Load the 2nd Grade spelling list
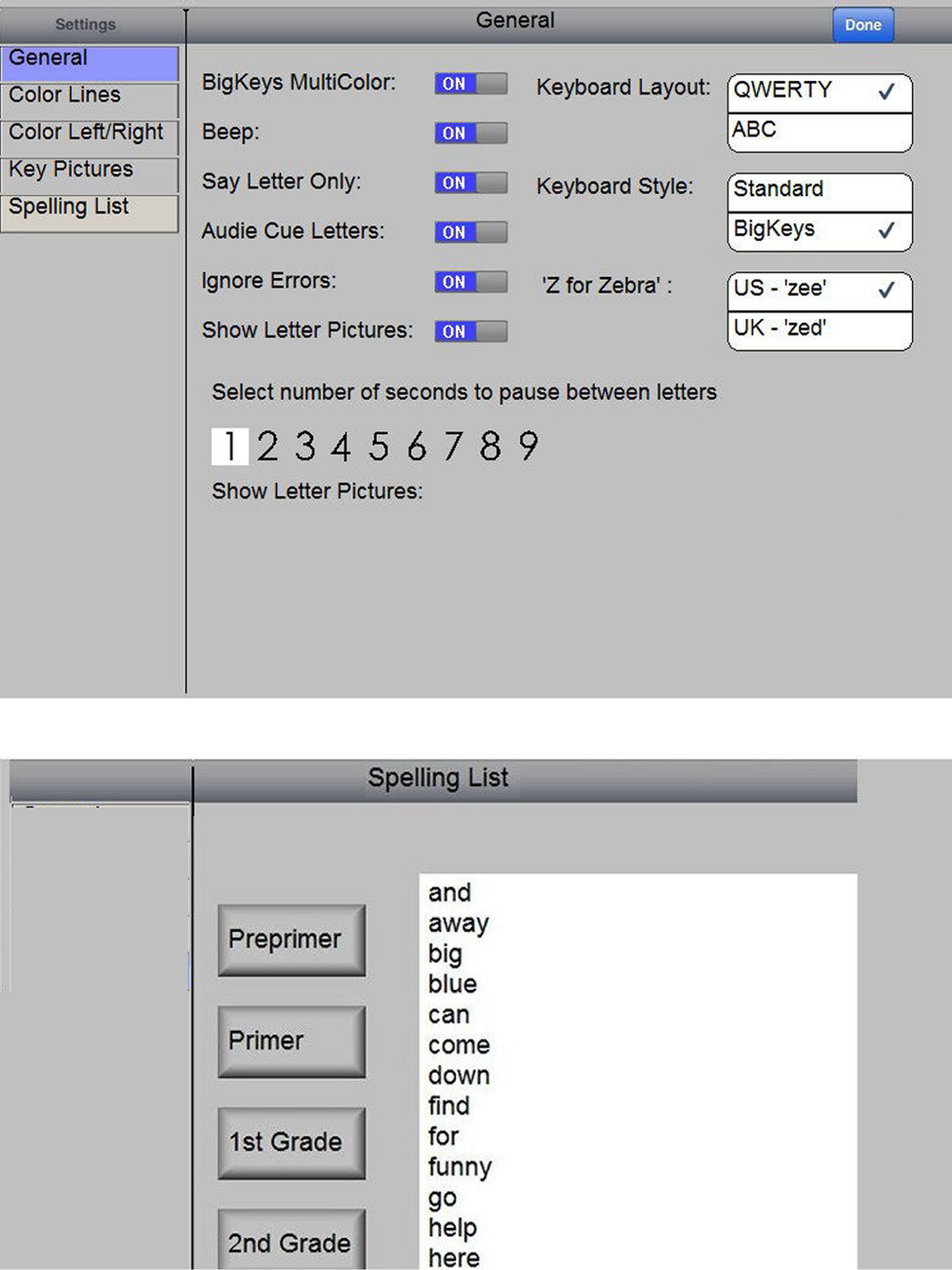This screenshot has width=952, height=1270. (x=291, y=1240)
